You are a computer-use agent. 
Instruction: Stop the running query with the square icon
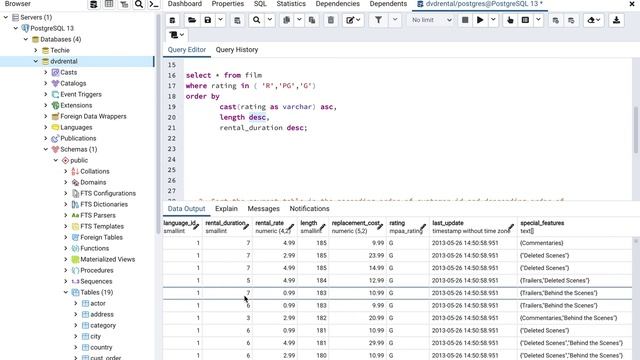(465, 20)
